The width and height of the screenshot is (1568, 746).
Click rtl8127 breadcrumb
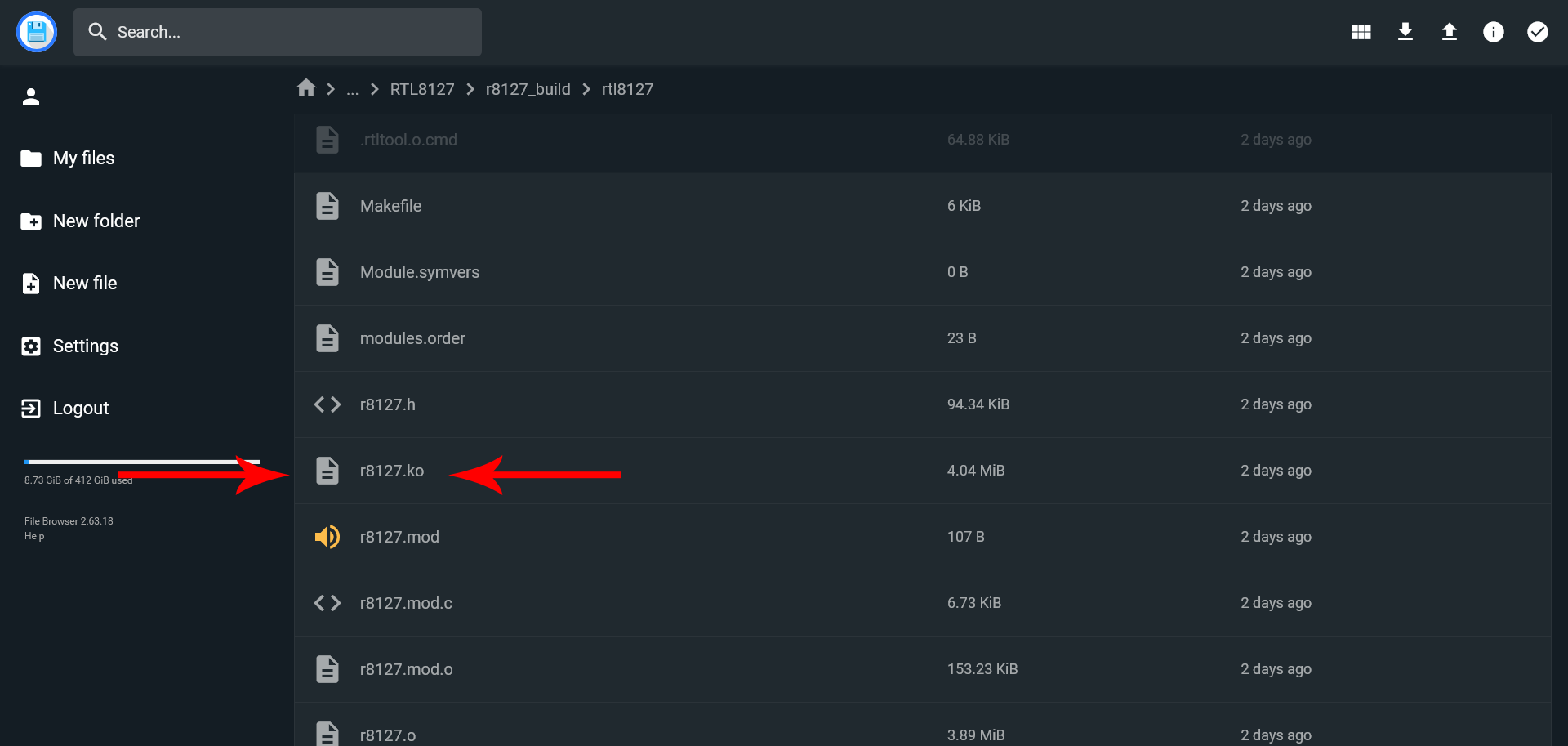(627, 89)
